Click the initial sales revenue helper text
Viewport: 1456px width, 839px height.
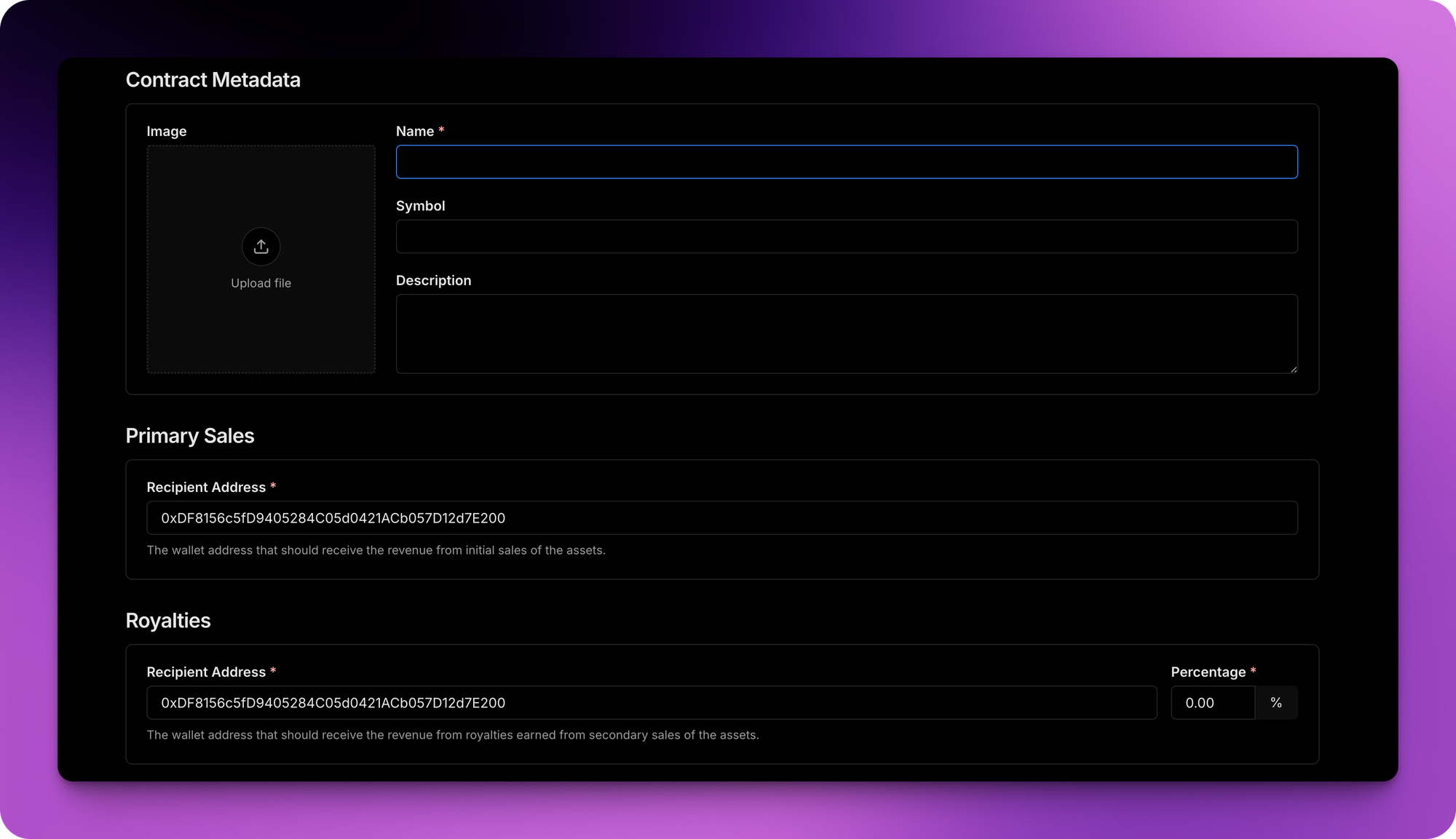point(376,550)
